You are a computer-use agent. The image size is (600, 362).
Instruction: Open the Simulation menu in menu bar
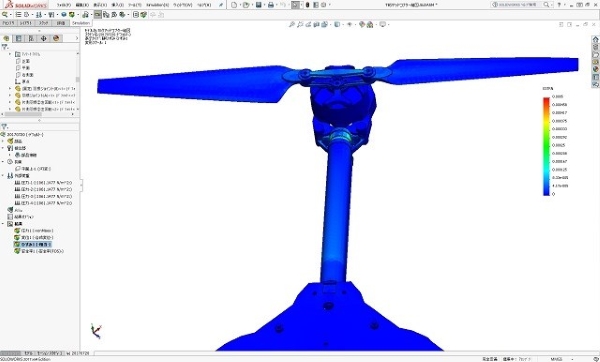tap(157, 5)
